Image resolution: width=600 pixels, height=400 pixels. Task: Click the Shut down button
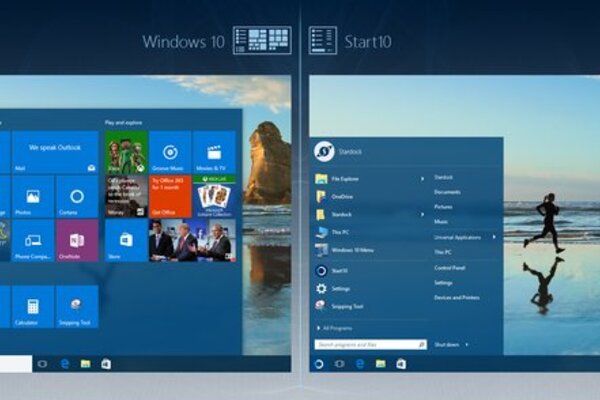(x=447, y=345)
